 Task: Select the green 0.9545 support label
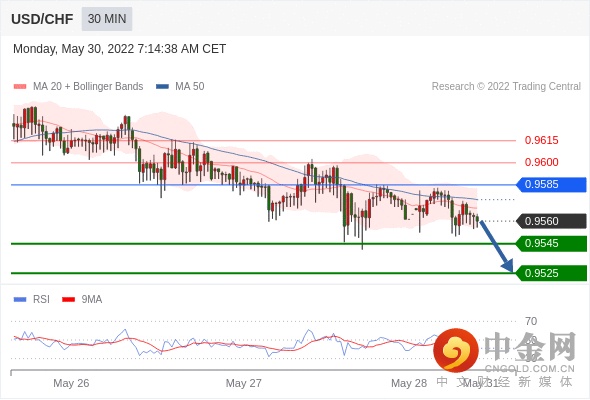(x=551, y=243)
